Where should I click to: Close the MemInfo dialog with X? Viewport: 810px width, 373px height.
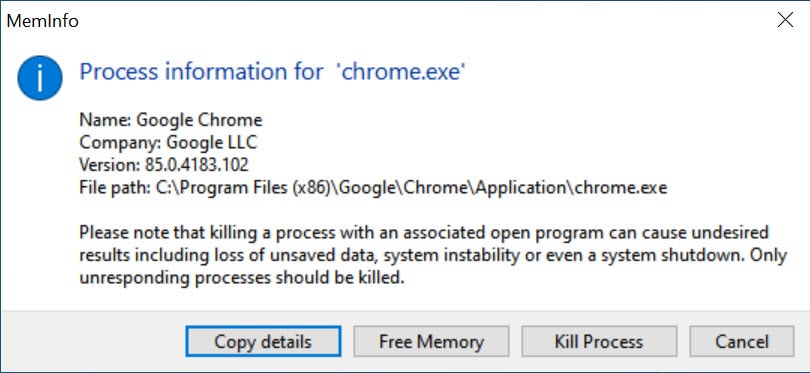click(785, 20)
